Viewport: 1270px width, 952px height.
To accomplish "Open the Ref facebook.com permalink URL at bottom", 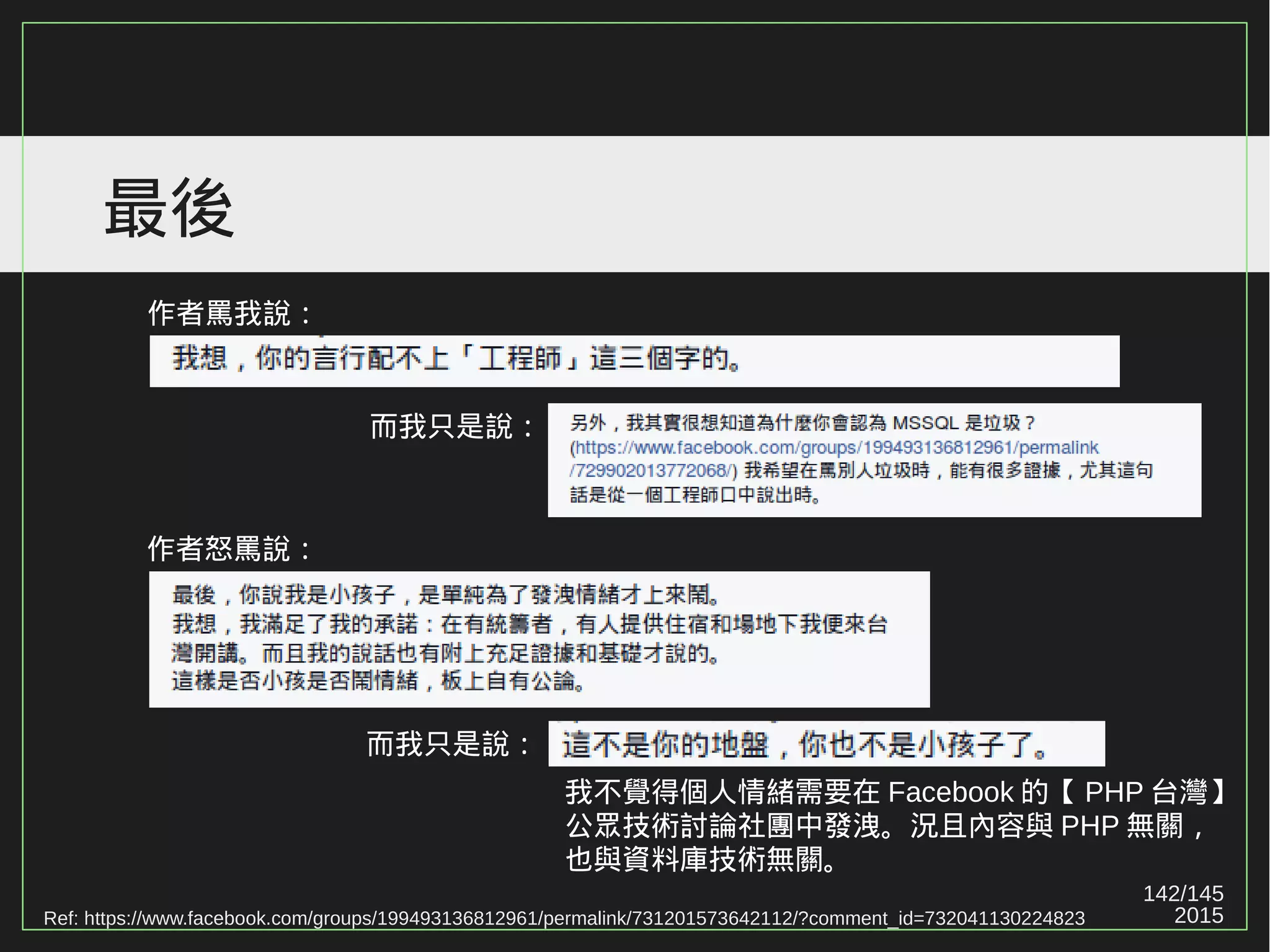I will 584,919.
